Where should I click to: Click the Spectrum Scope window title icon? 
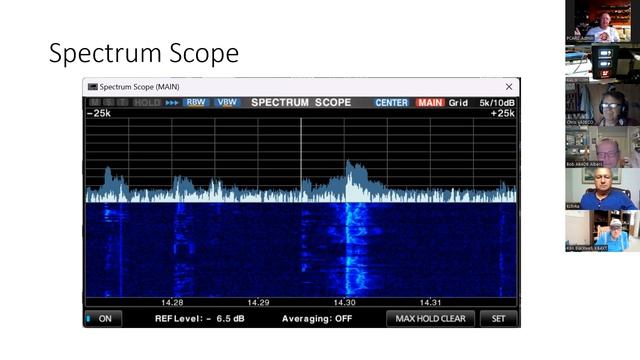[93, 87]
